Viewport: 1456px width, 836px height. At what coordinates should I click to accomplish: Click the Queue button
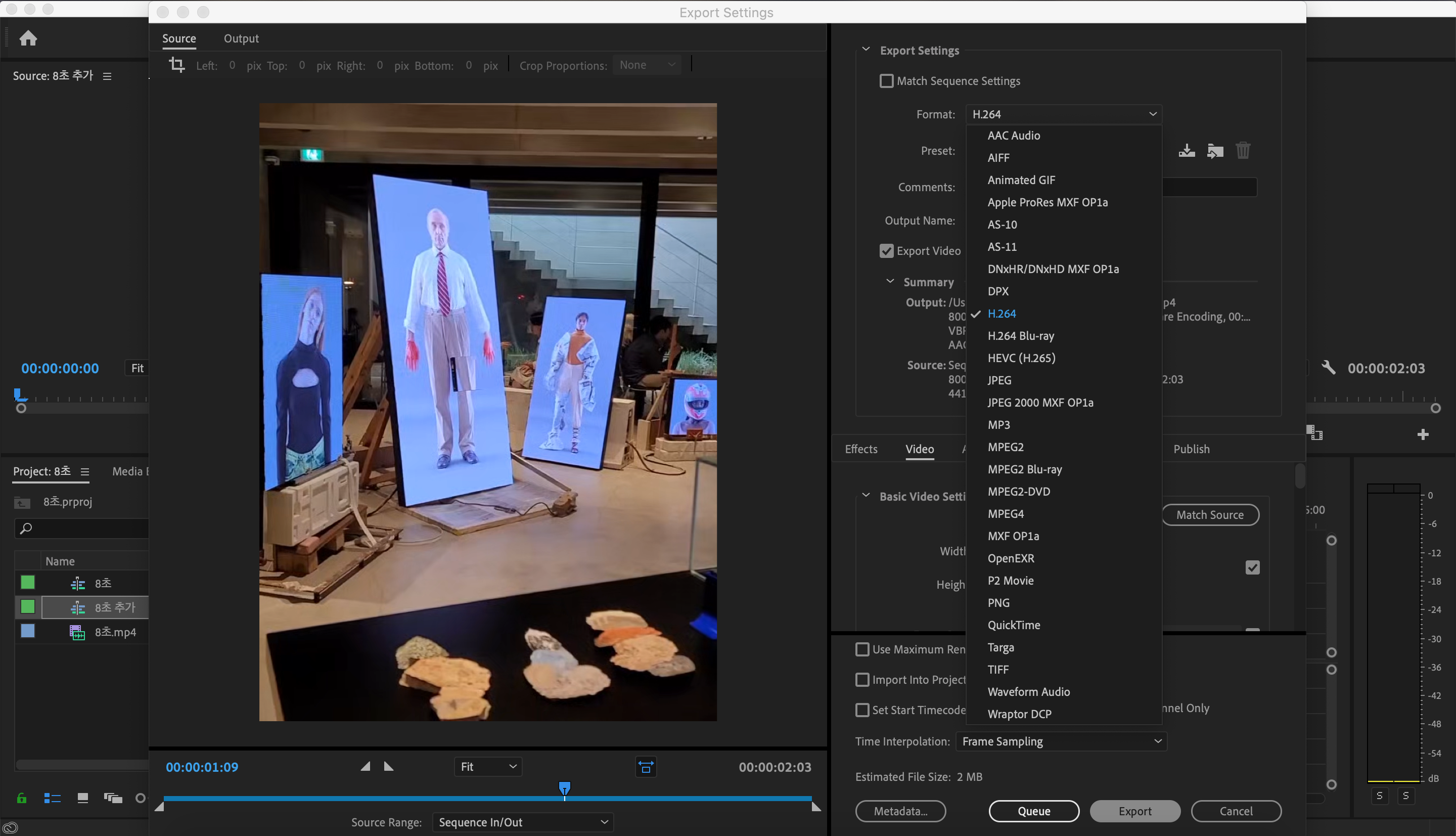click(1033, 811)
